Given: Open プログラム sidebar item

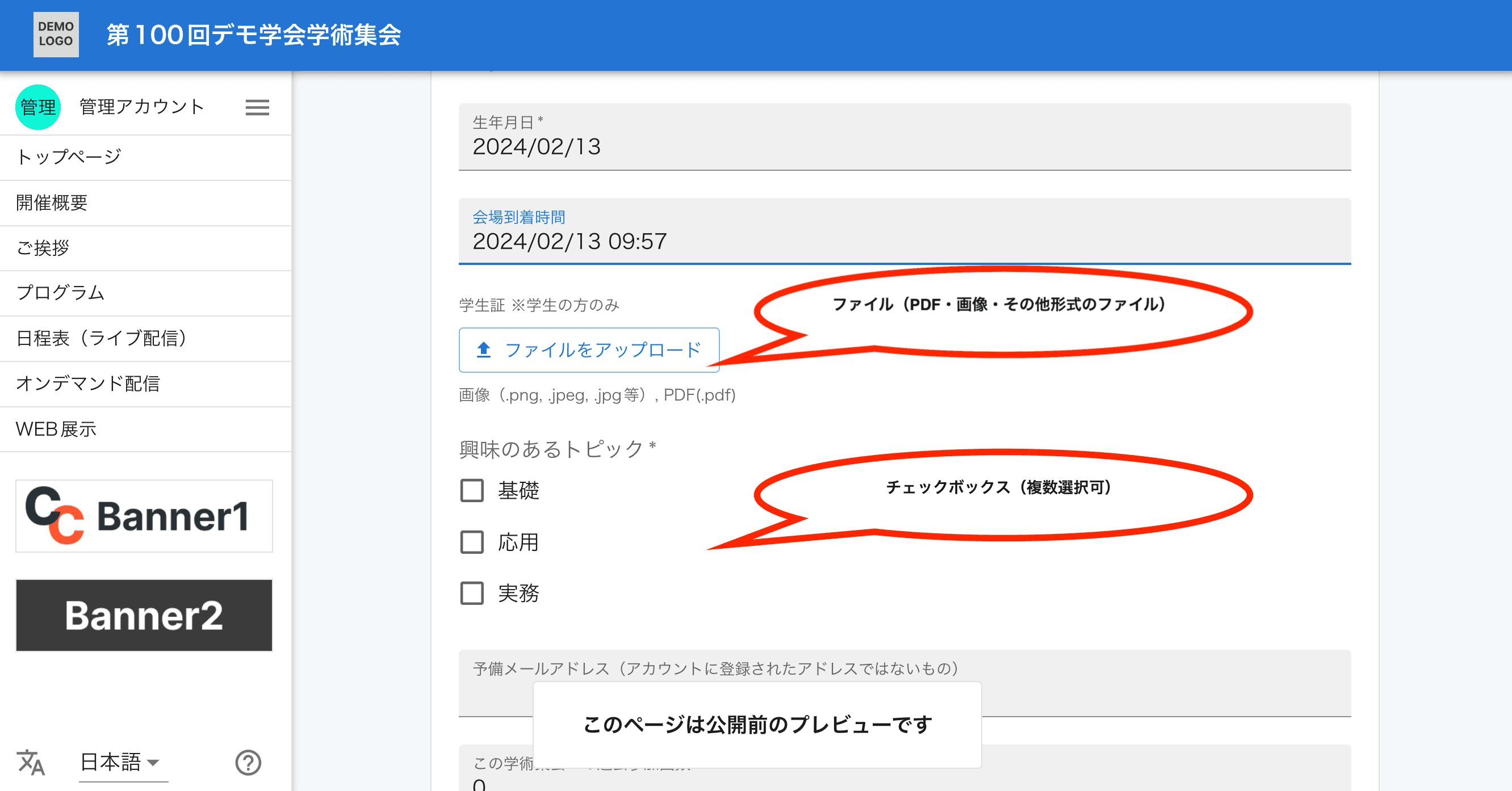Looking at the screenshot, I should [x=145, y=293].
